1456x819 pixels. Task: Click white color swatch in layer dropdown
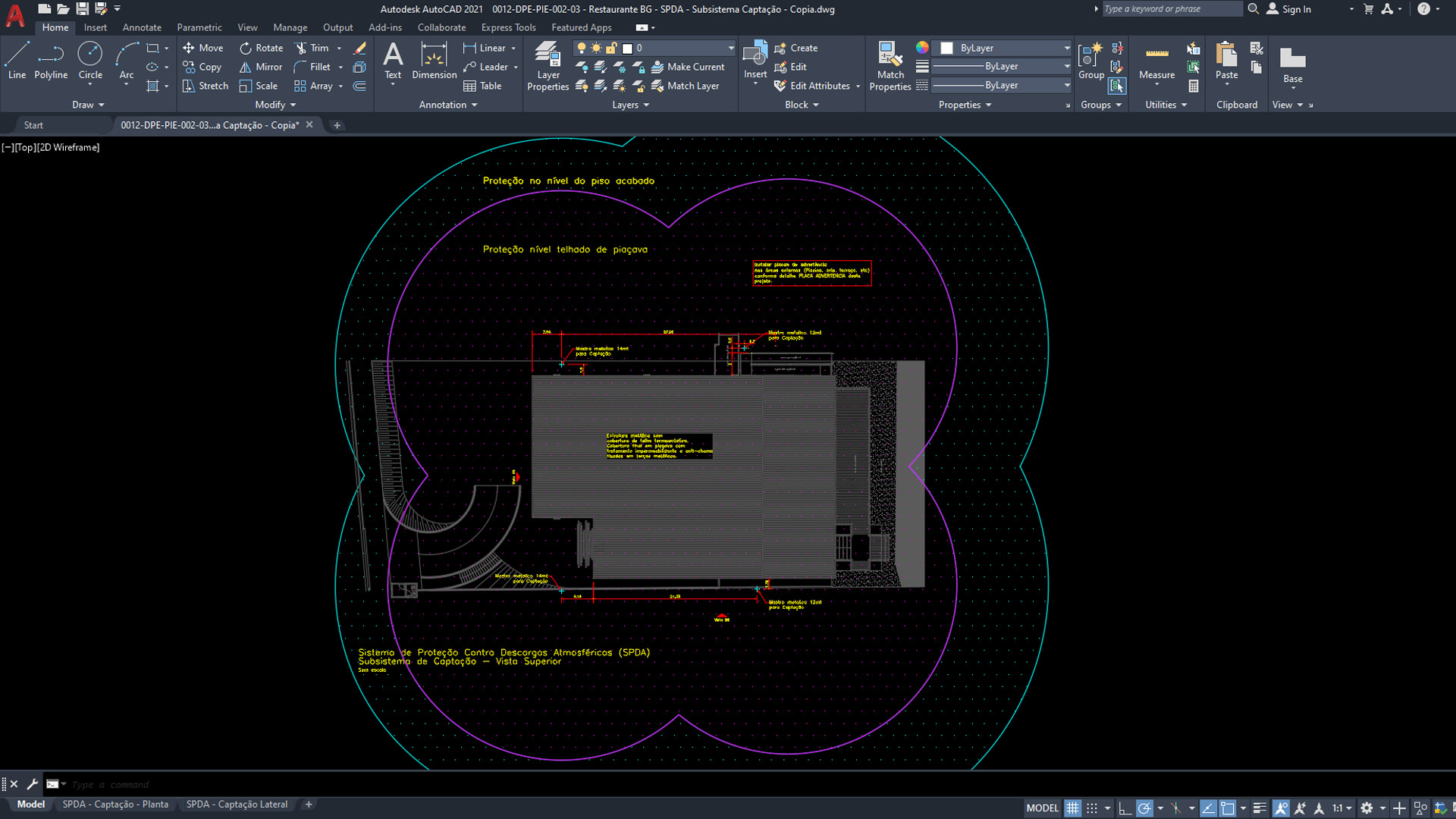pos(627,48)
